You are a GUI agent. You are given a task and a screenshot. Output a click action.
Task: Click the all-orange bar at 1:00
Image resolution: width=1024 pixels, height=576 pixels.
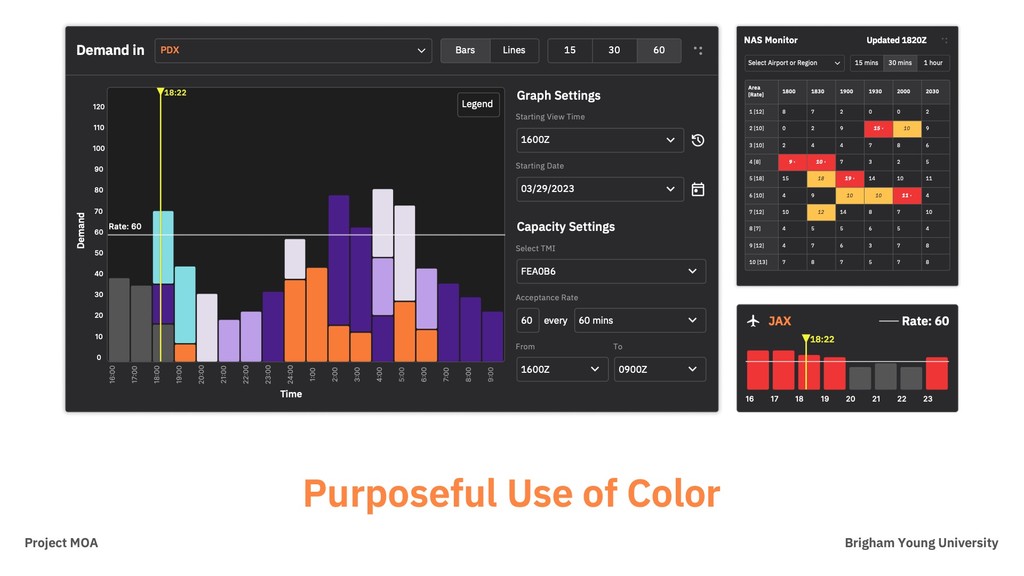[317, 315]
